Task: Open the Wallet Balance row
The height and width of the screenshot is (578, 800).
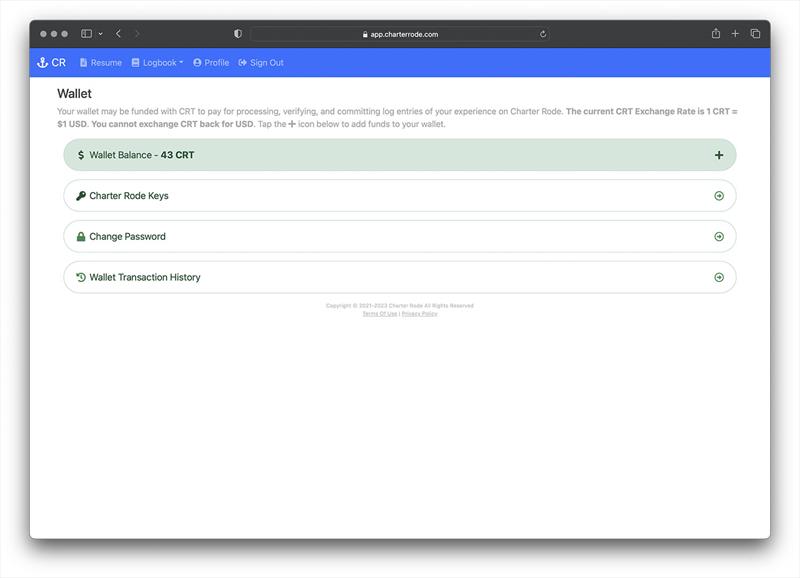Action: pos(399,155)
